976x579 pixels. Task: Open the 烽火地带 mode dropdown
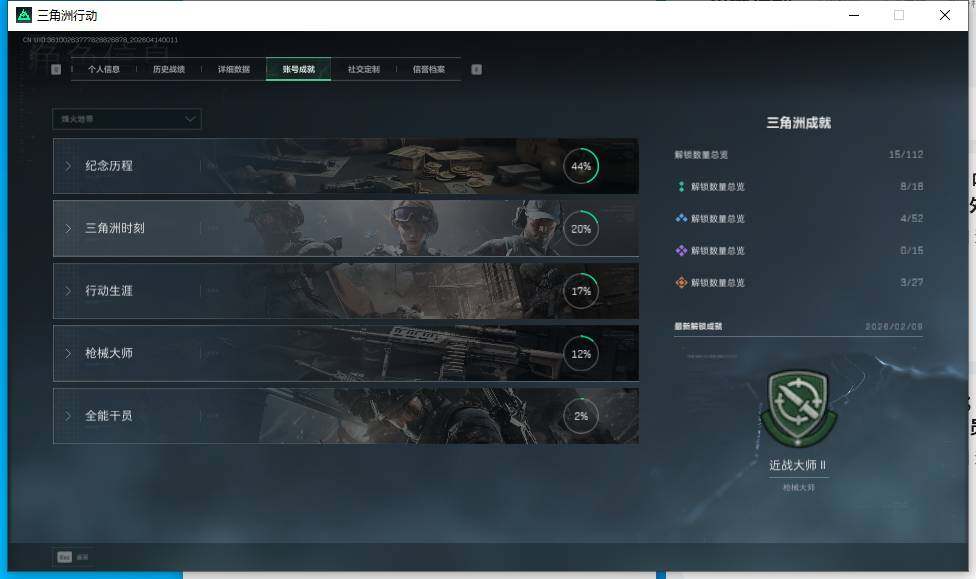pyautogui.click(x=127, y=119)
